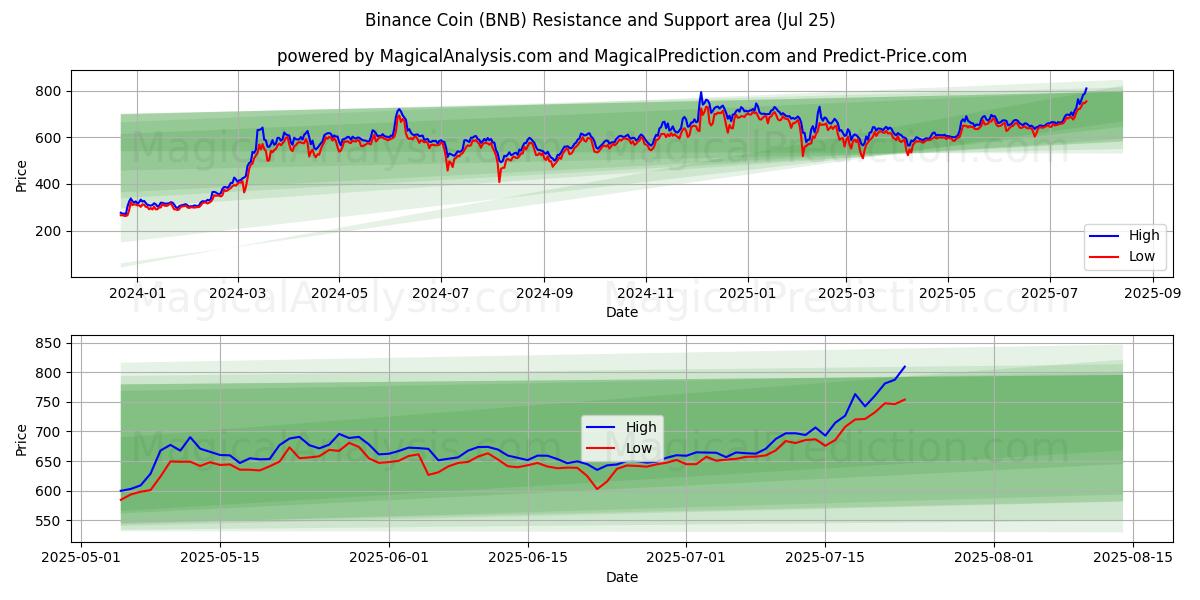Click the top chart x-axis label '2025-03'

point(846,294)
